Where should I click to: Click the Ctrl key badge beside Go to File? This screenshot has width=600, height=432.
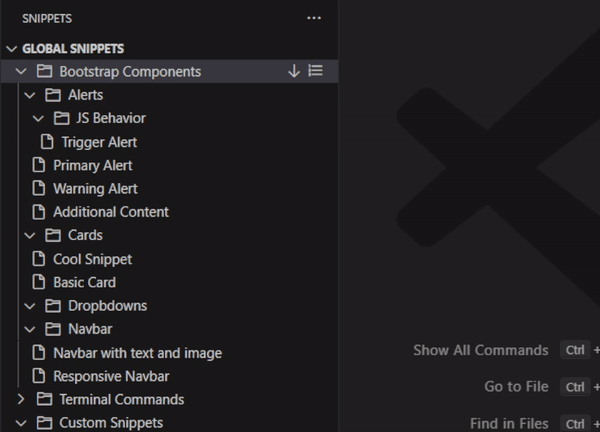[x=575, y=387]
